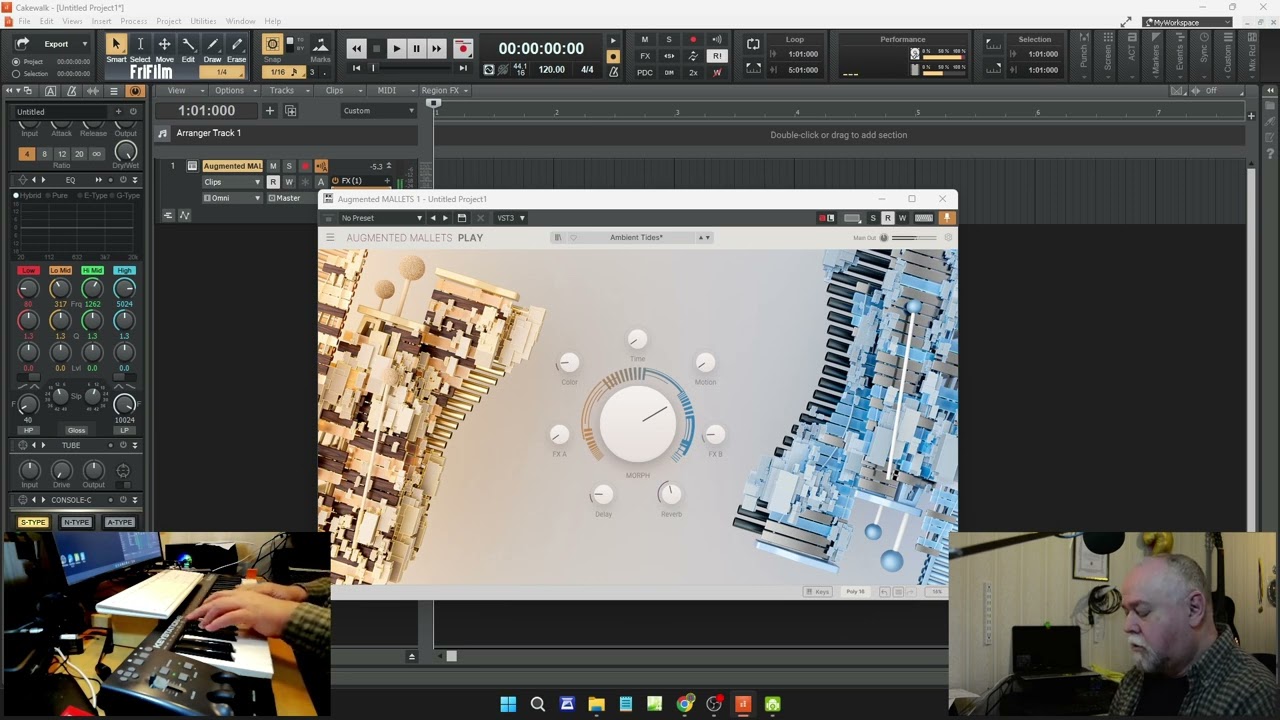Click the metronome icon beside the time signature
This screenshot has width=1280, height=720.
click(x=613, y=71)
